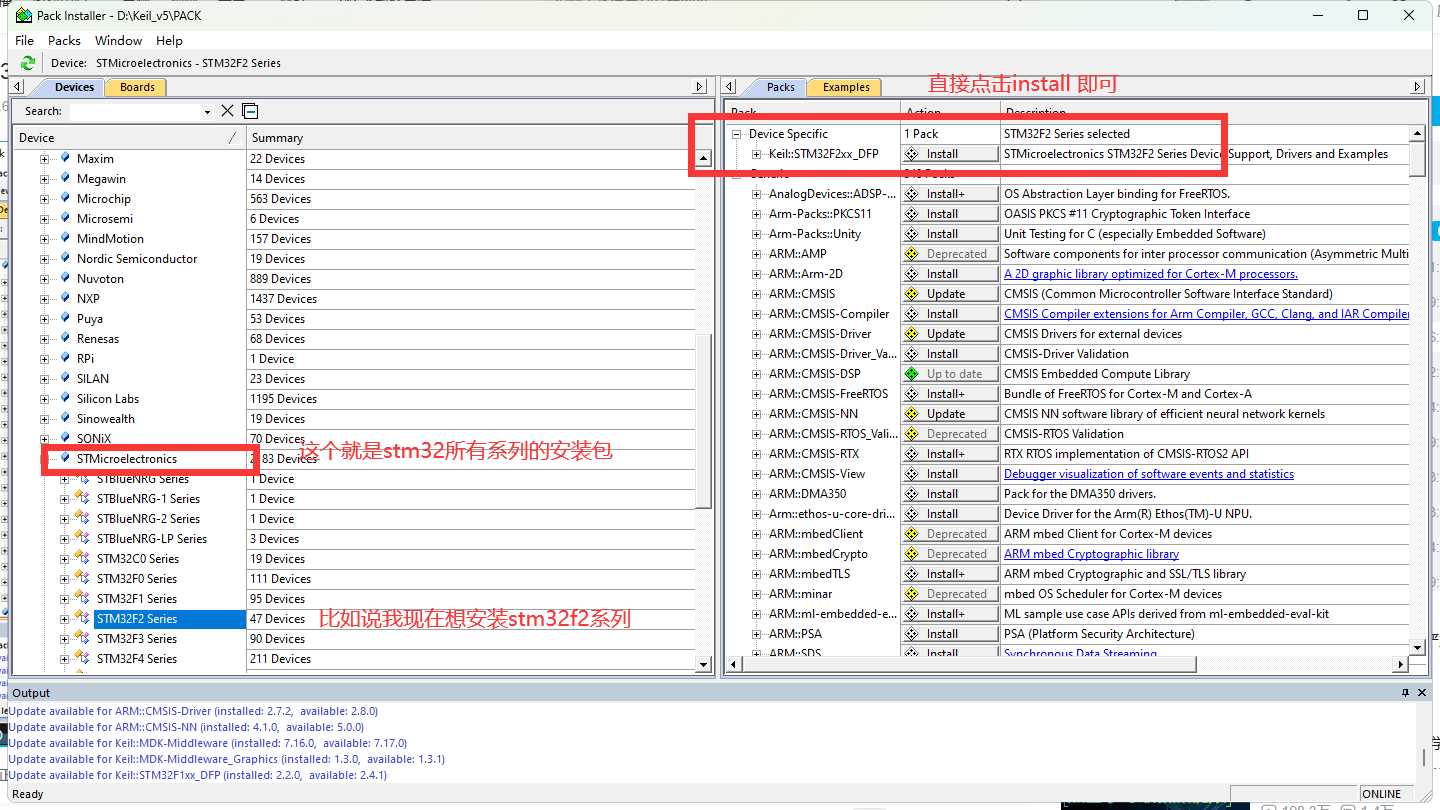Expand the Silicon Labs vendor node
Viewport: 1440px width, 810px height.
click(45, 398)
